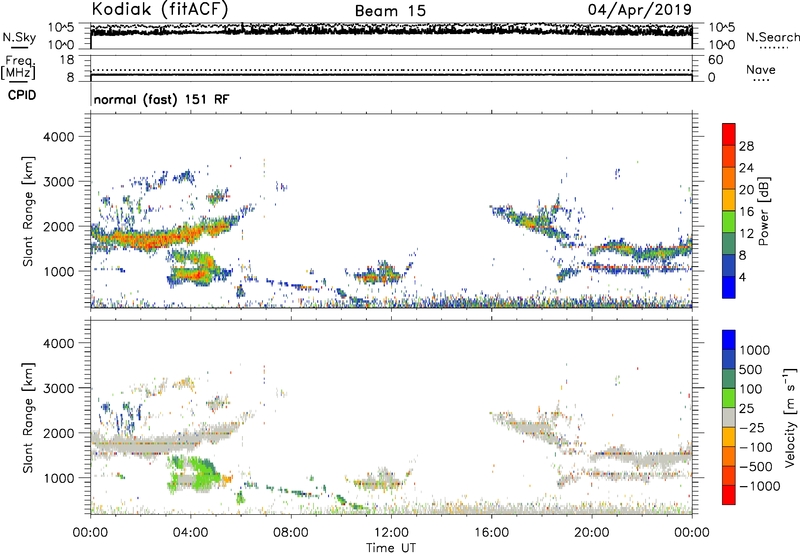800x554 pixels.
Task: Click the 'Kodiak (fitACF)' title text
Action: pyautogui.click(x=160, y=9)
